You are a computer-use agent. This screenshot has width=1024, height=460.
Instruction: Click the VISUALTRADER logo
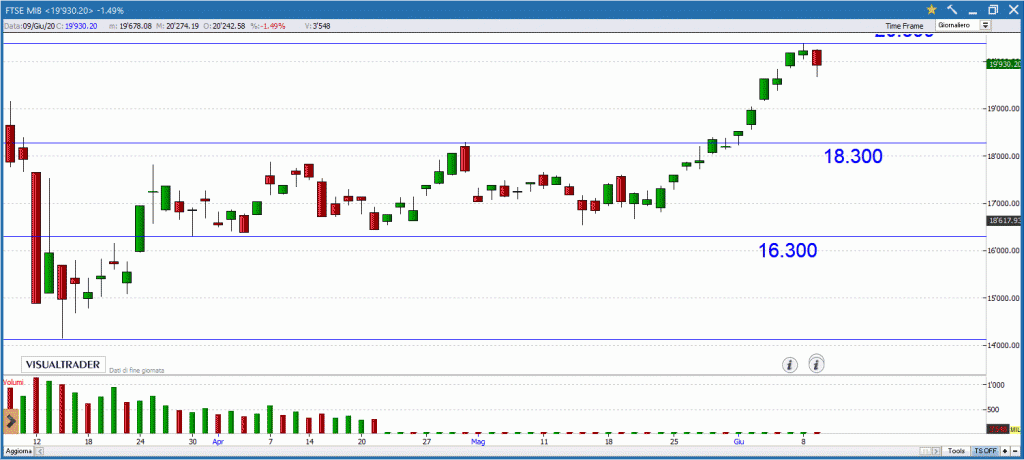click(x=63, y=365)
